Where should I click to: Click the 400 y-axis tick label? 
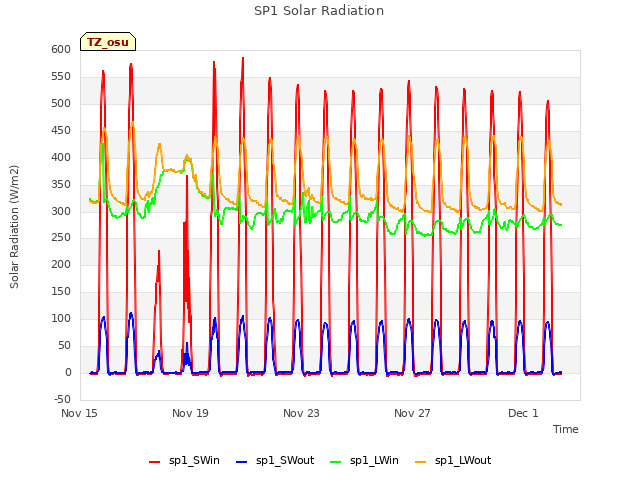(x=61, y=157)
